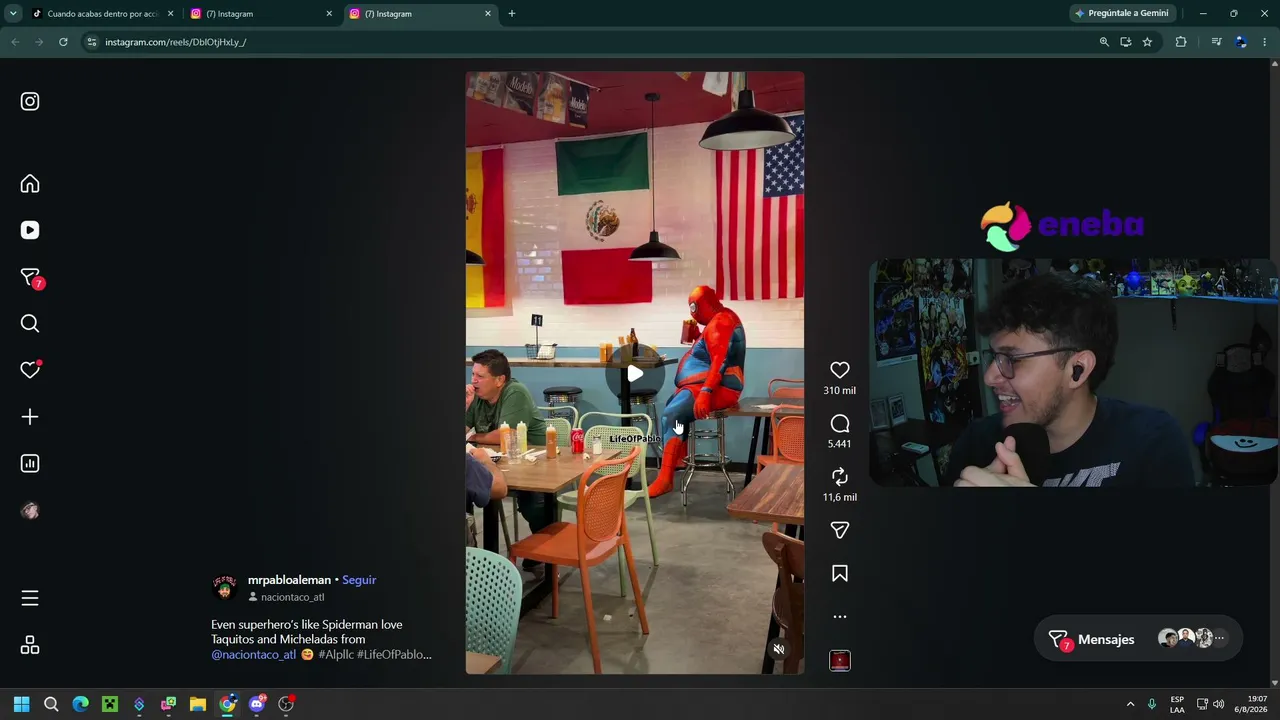Open the mrpabloaleman profile avatar
Image resolution: width=1280 pixels, height=720 pixels.
(225, 587)
